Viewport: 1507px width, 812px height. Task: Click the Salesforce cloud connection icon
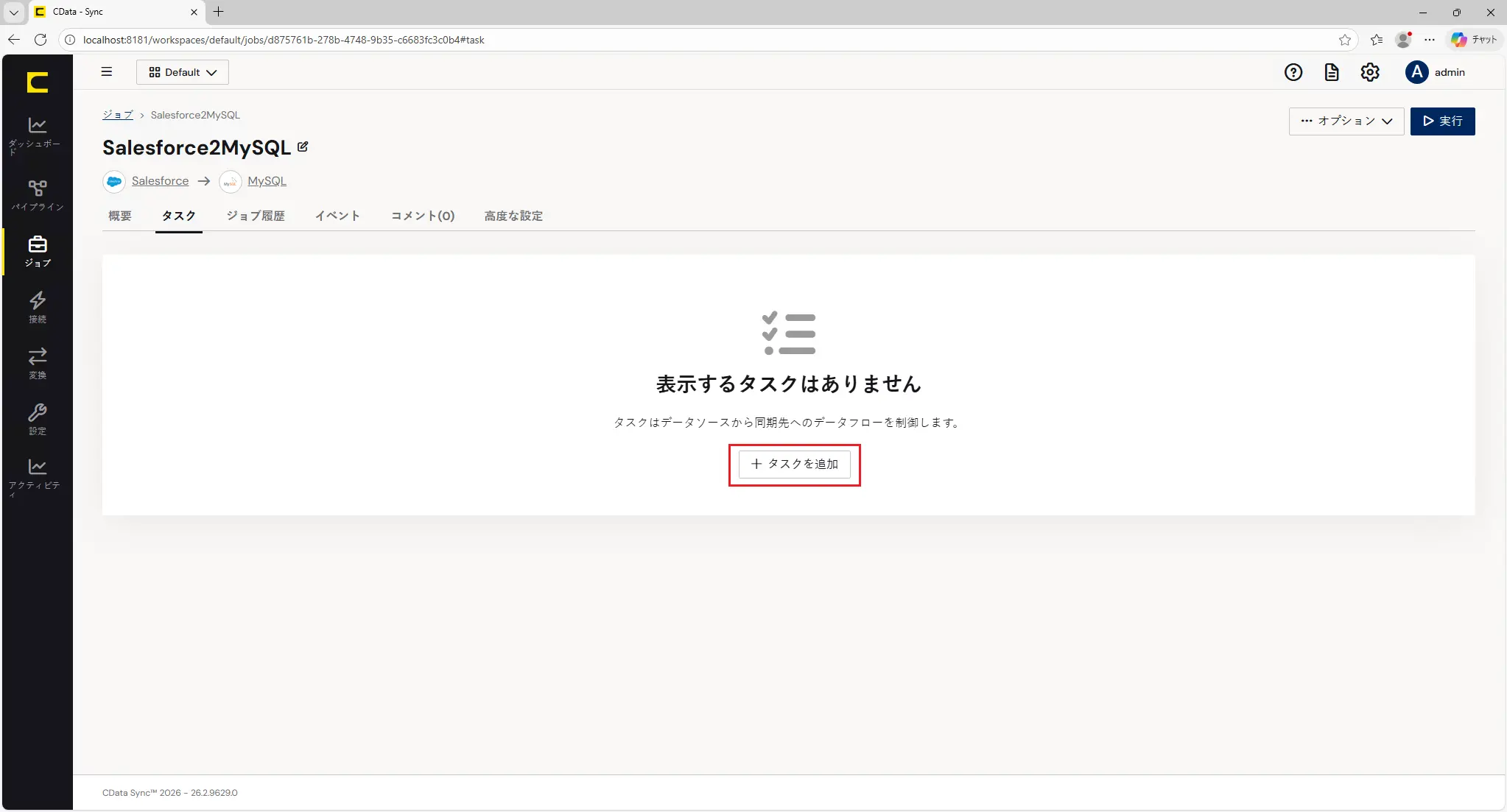coord(114,181)
